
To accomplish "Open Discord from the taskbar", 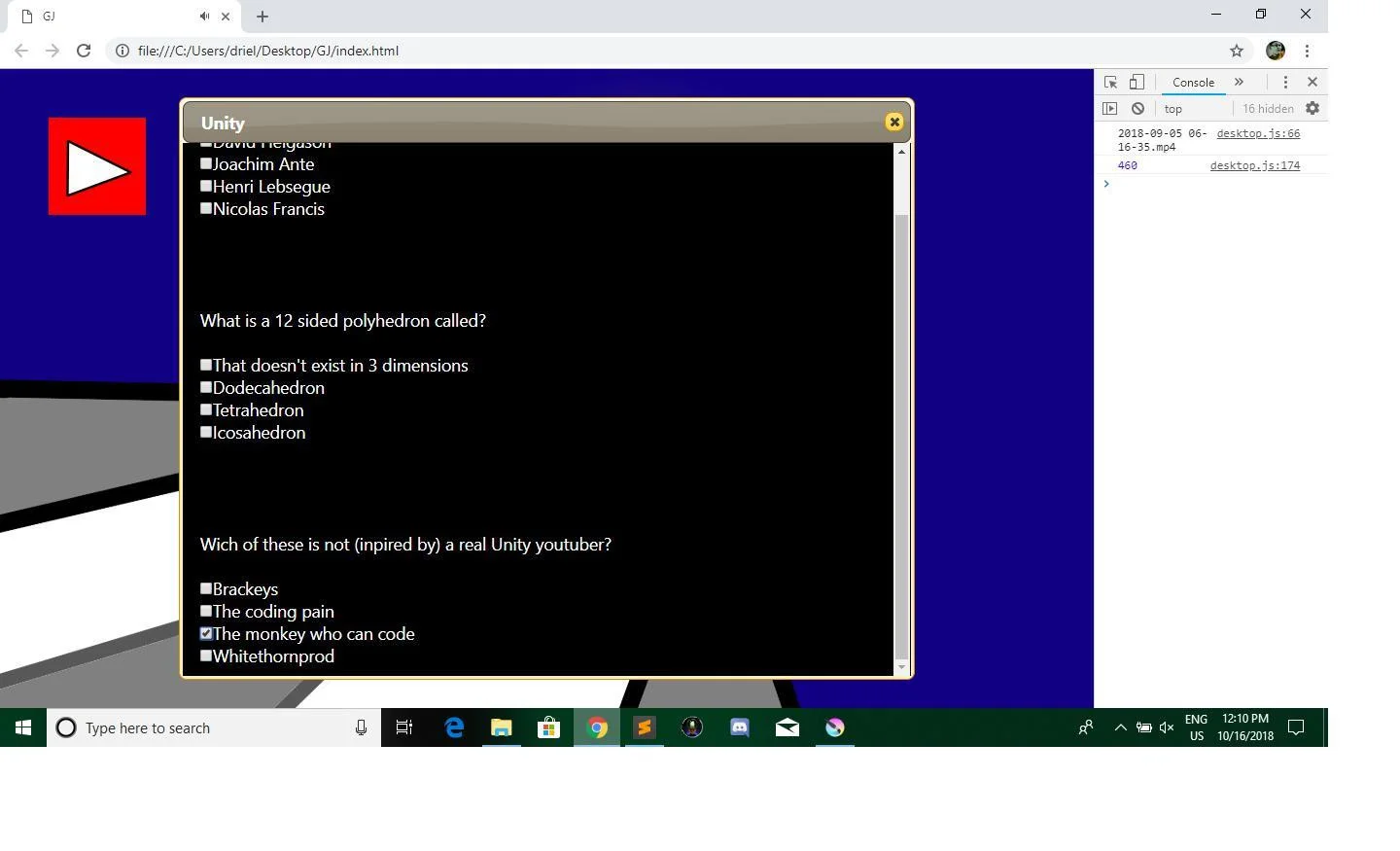I will [740, 727].
